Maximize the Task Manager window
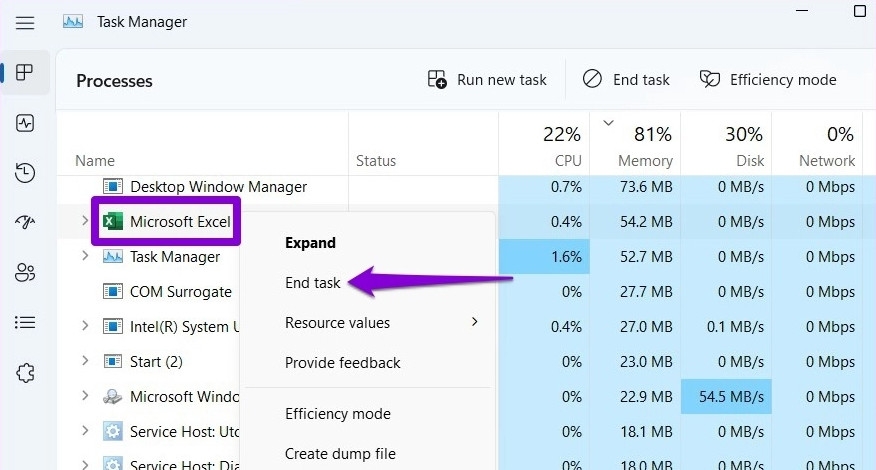Viewport: 876px width, 470px height. [x=860, y=11]
